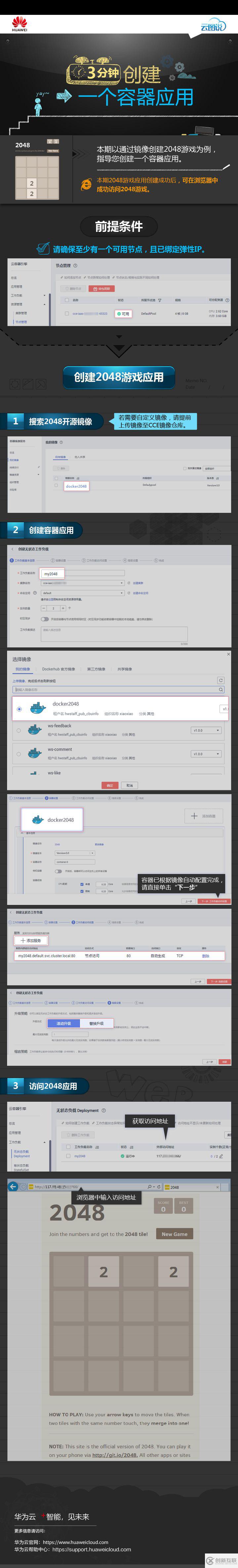The width and height of the screenshot is (238, 1568).
Task: Click the address bar search magnifier
Action: click(149, 1186)
